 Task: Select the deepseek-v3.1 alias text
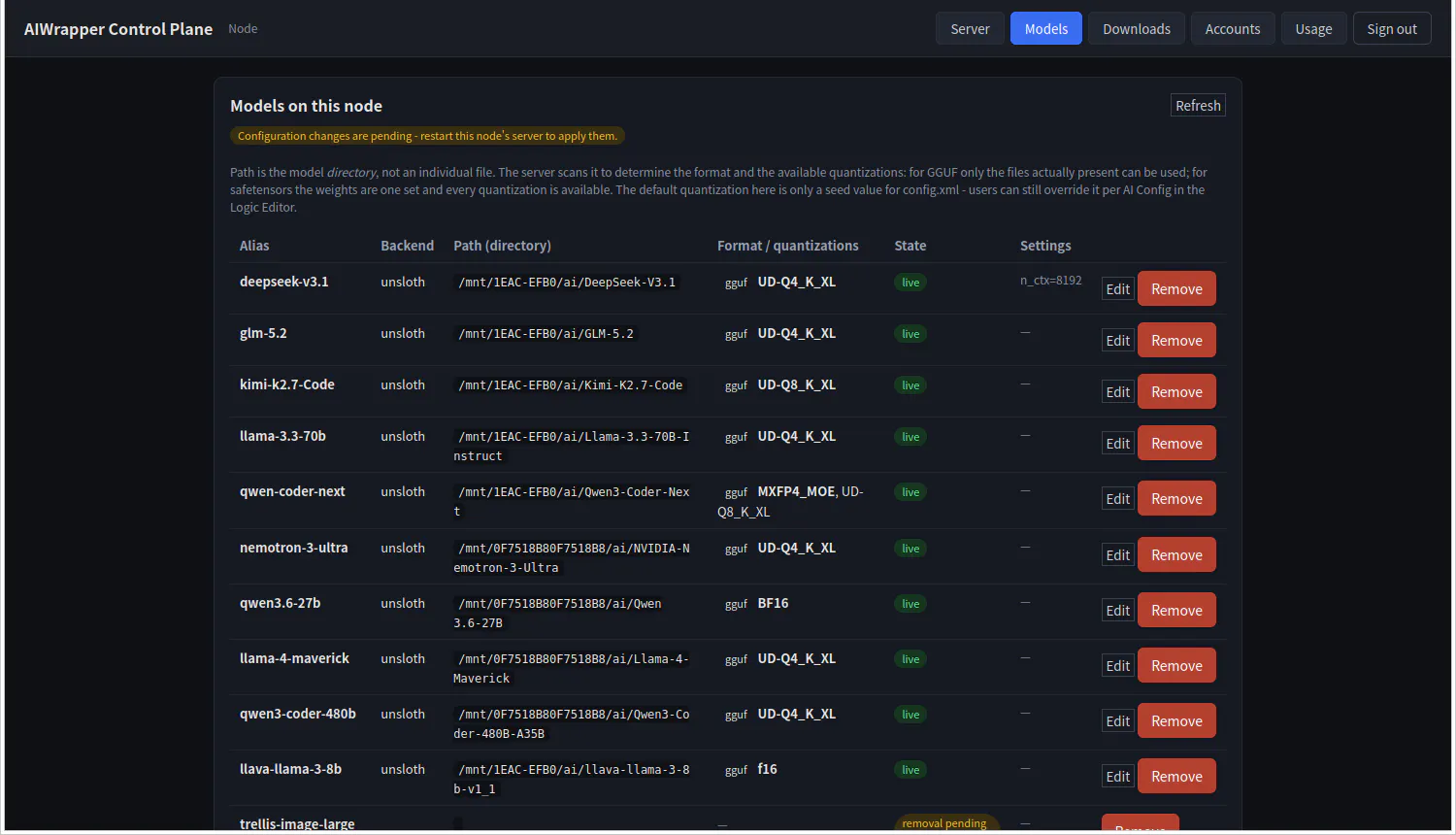[x=283, y=282]
